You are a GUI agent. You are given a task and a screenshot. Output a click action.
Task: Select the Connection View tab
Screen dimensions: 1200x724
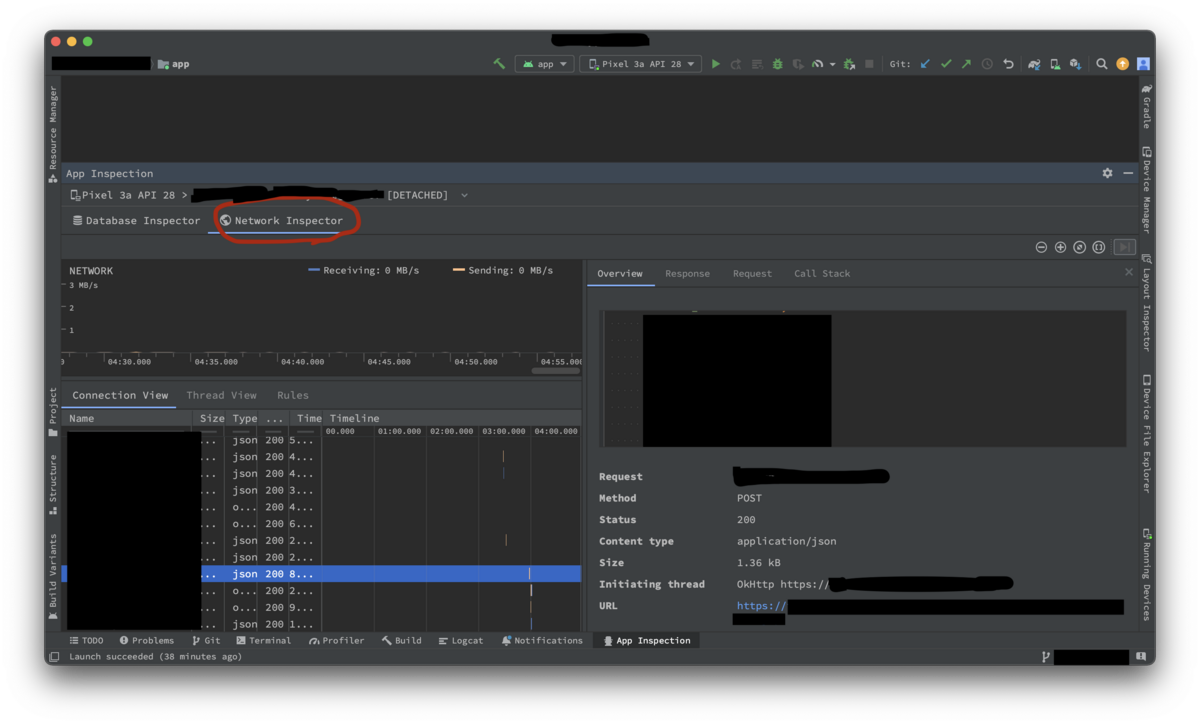click(120, 395)
